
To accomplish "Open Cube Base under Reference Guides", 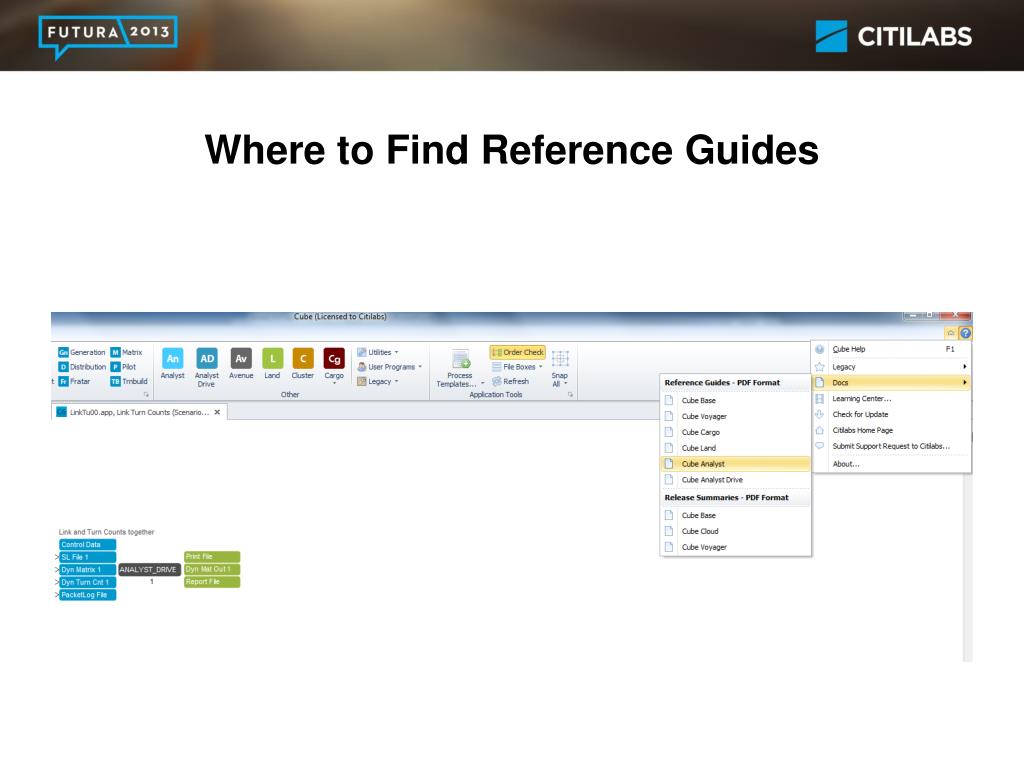I will 735,400.
